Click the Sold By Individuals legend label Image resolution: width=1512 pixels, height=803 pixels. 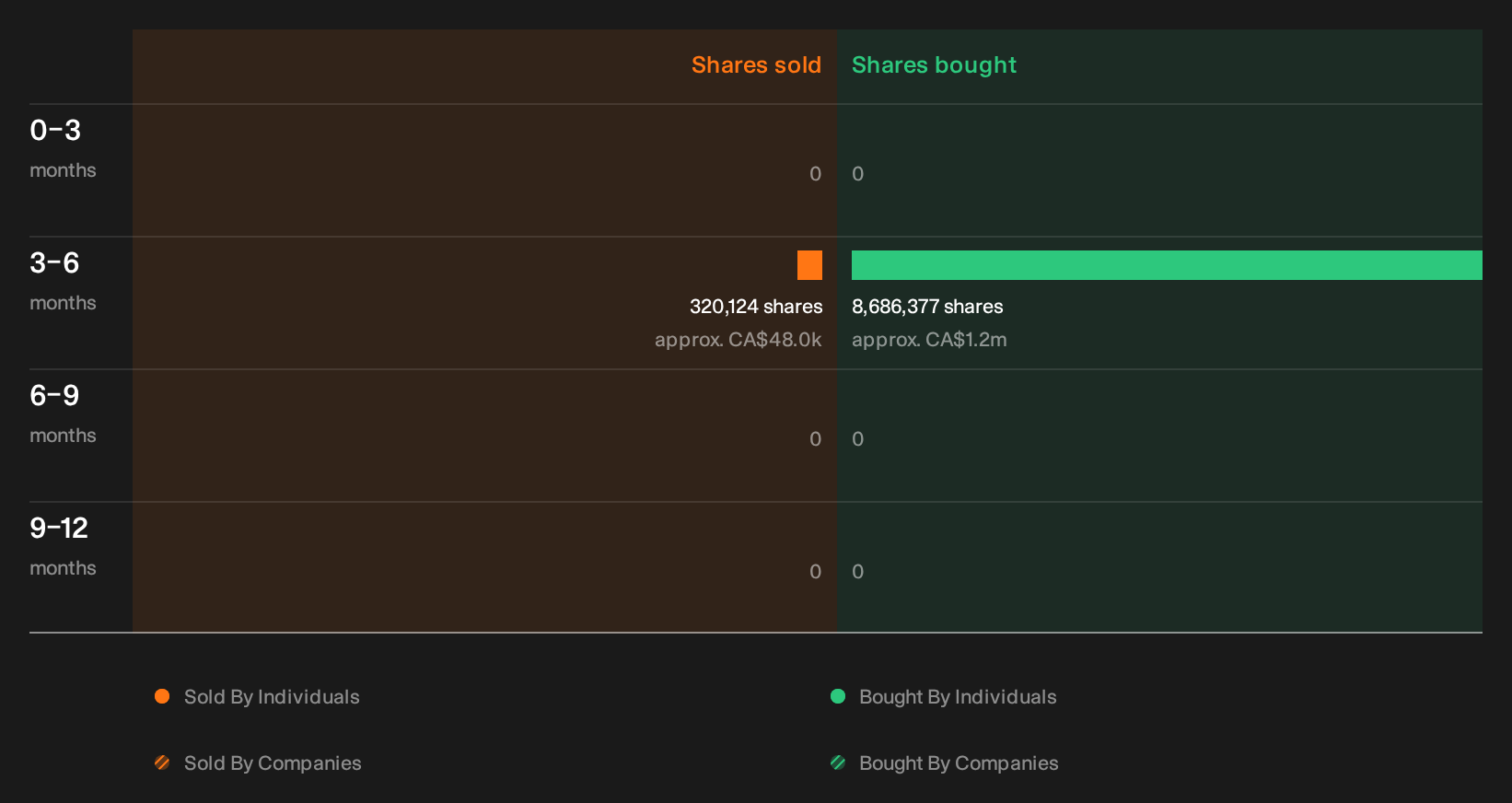(x=272, y=697)
